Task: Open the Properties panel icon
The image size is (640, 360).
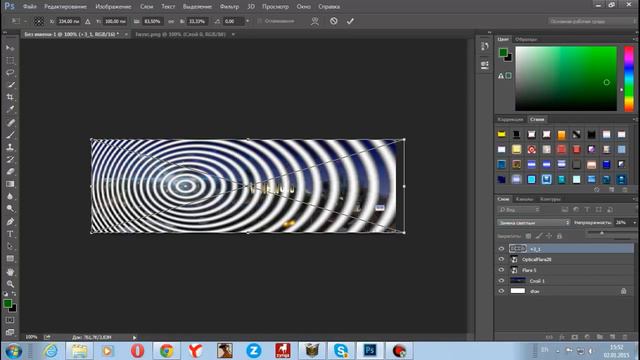Action: pos(484,65)
